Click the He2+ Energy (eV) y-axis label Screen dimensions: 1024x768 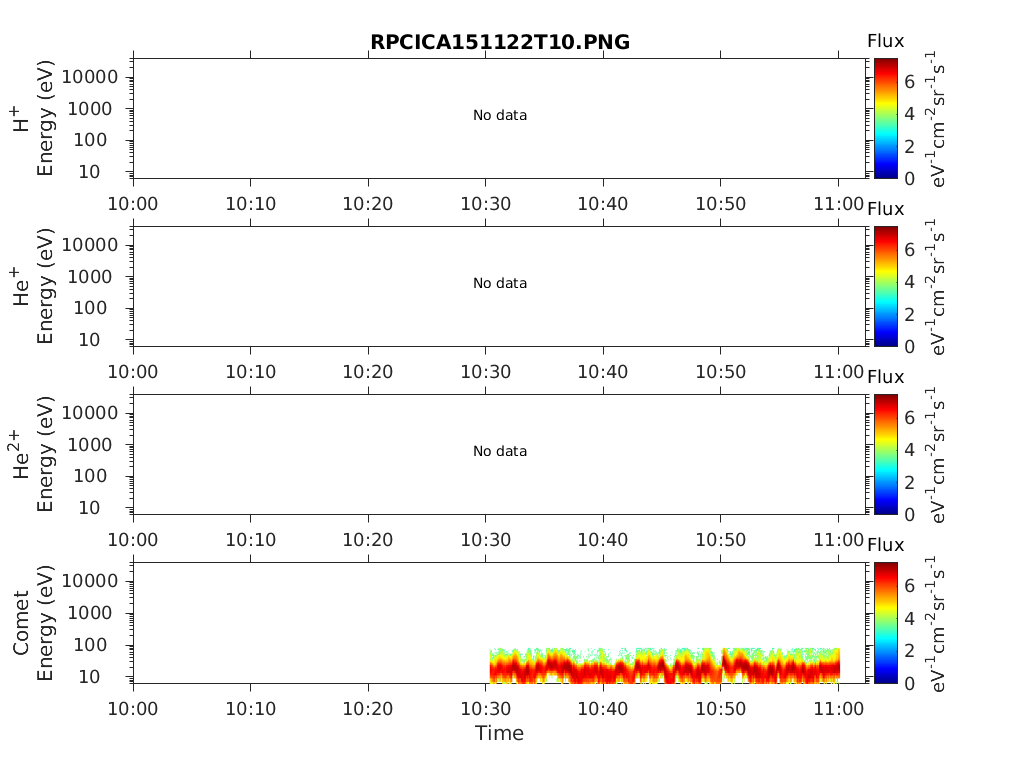(32, 454)
